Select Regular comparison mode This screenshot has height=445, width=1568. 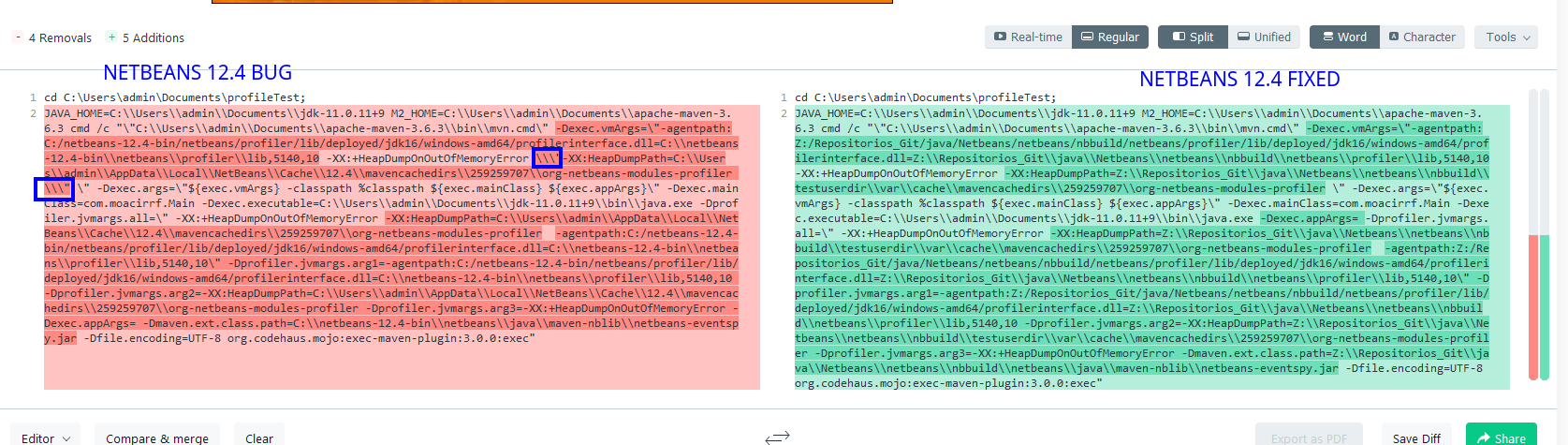1110,37
